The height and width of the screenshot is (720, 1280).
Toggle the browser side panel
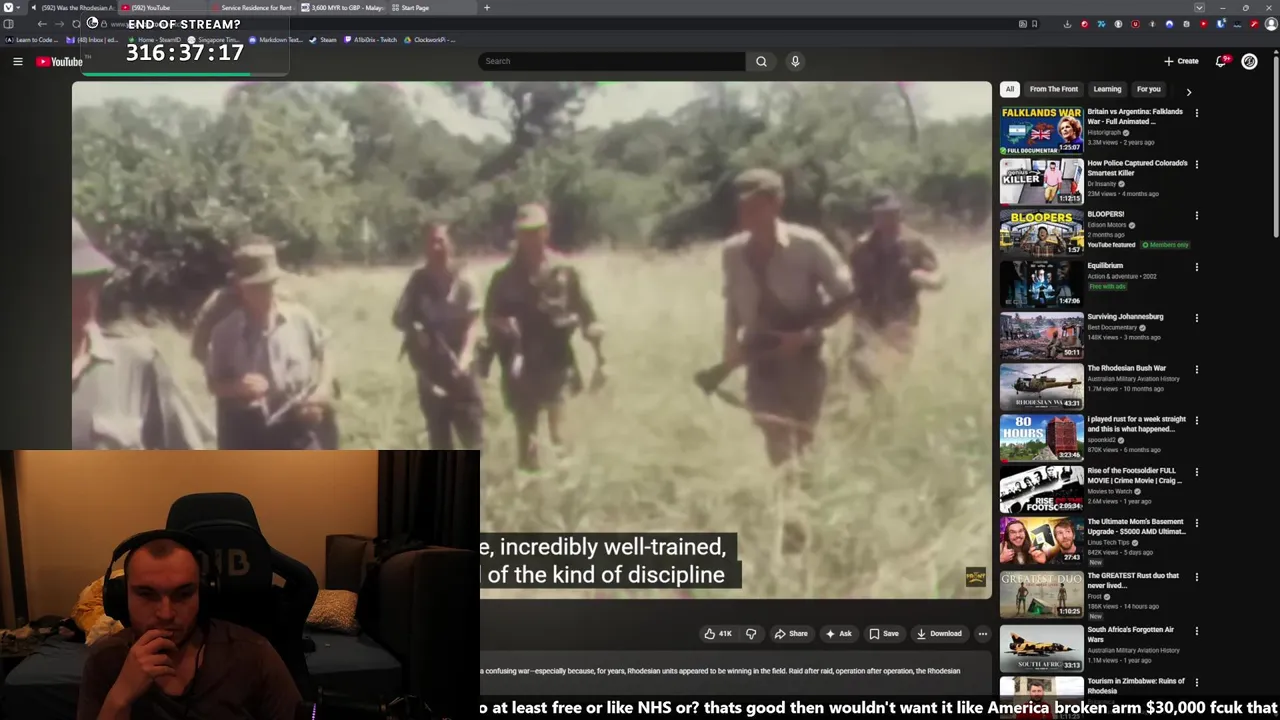(x=8, y=24)
